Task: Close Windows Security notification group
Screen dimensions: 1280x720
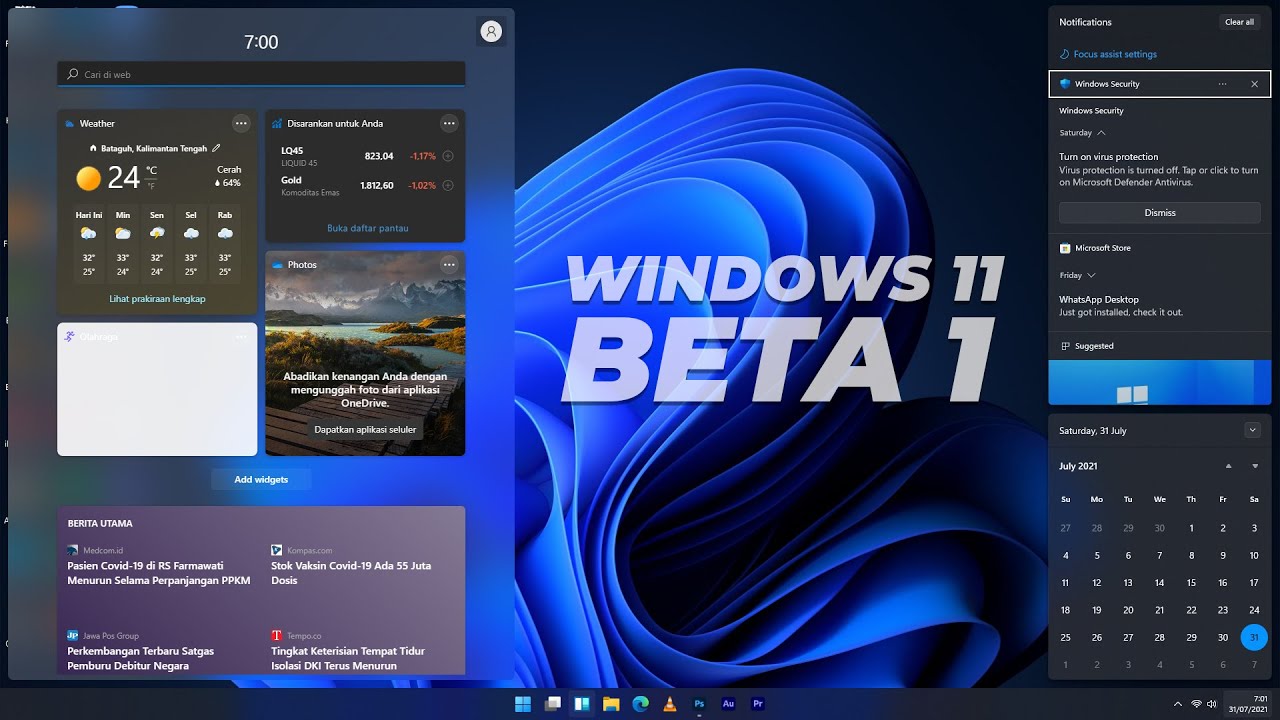Action: tap(1254, 84)
